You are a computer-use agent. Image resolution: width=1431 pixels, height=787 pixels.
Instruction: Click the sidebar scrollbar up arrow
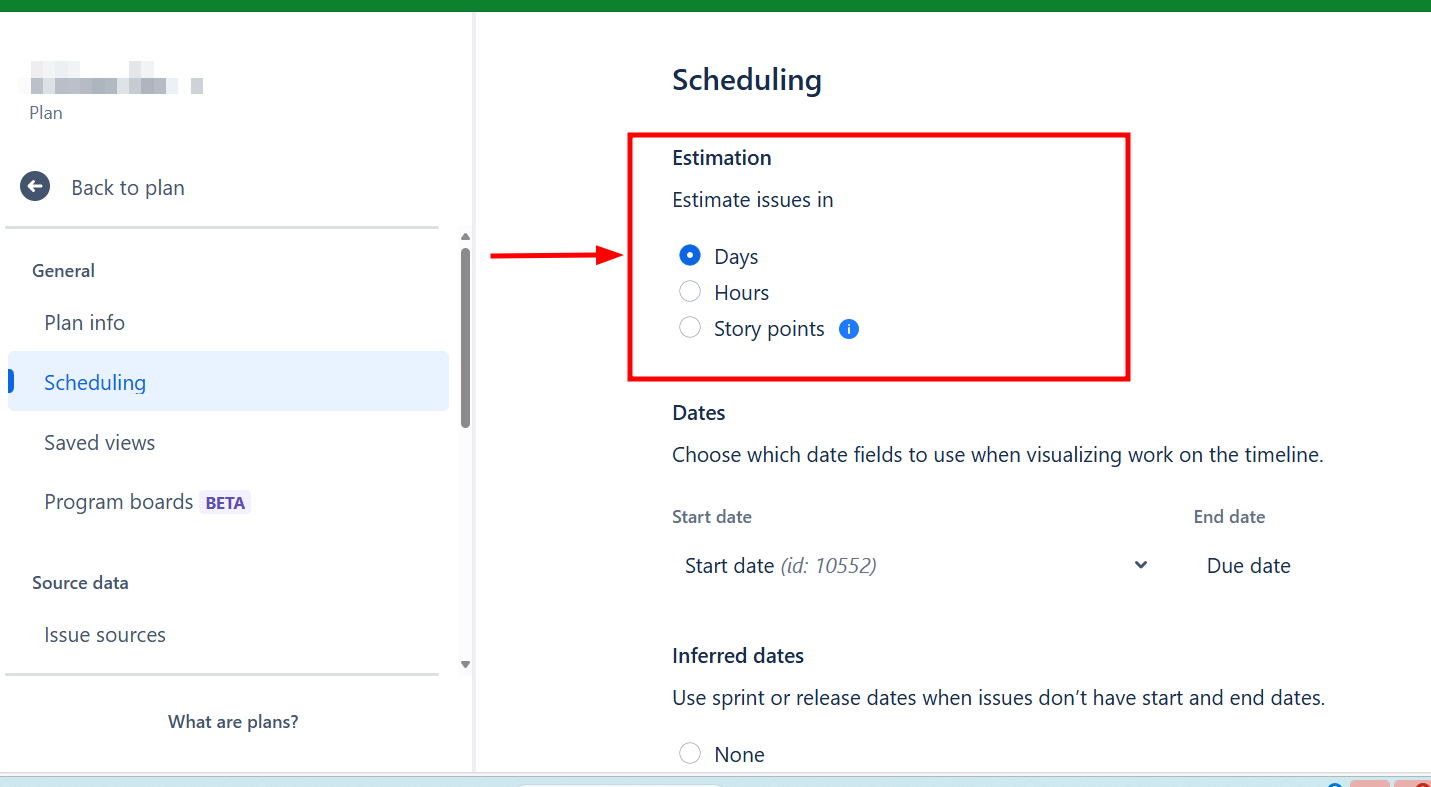pyautogui.click(x=465, y=237)
